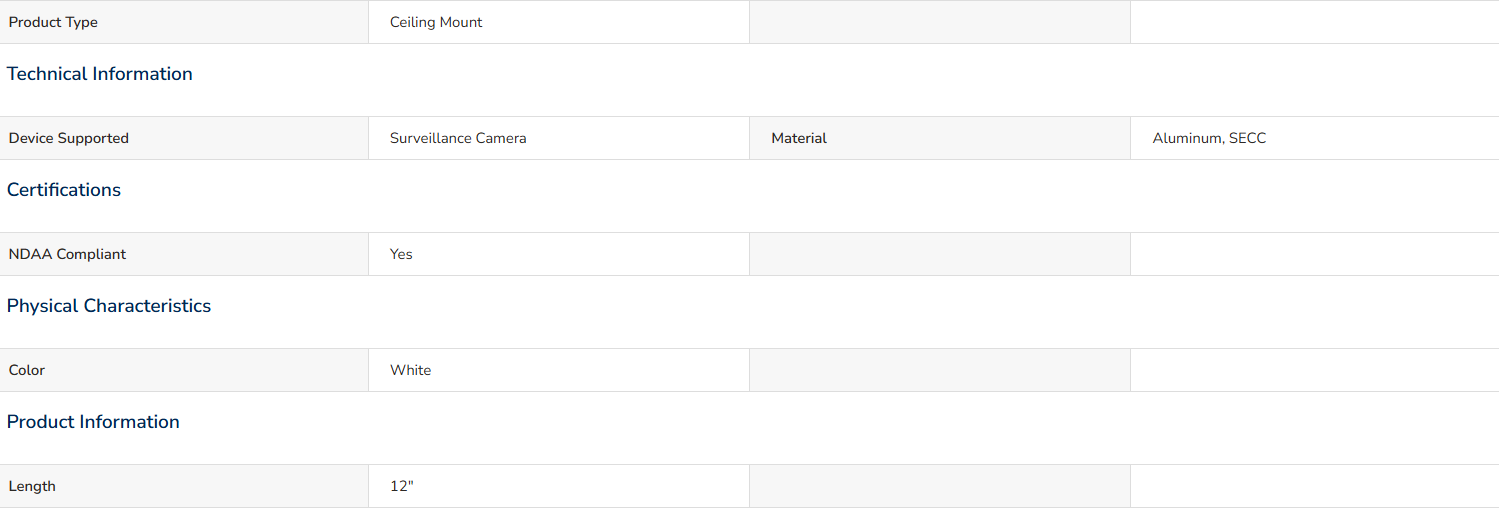Click the Product Type label cell
Screen dimensions: 1499x508
(x=53, y=22)
